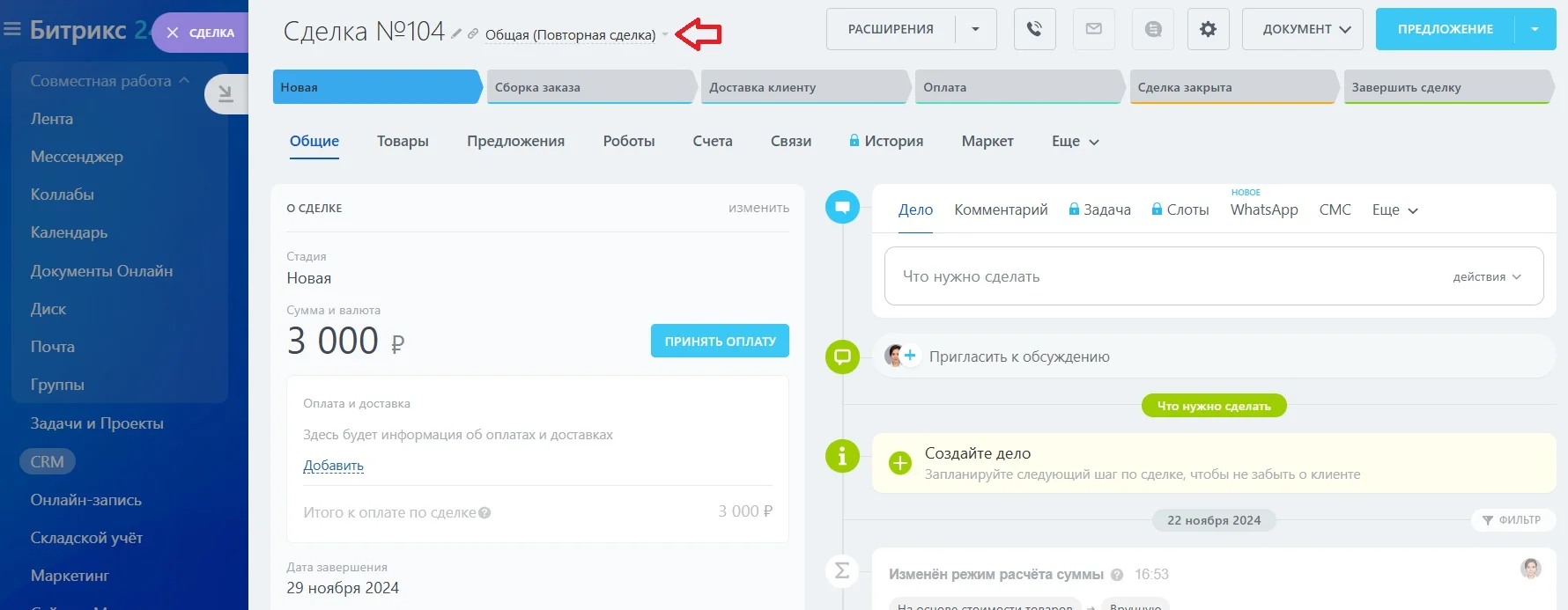Set stage to Доставка клиенту
The width and height of the screenshot is (1568, 610).
pos(805,87)
